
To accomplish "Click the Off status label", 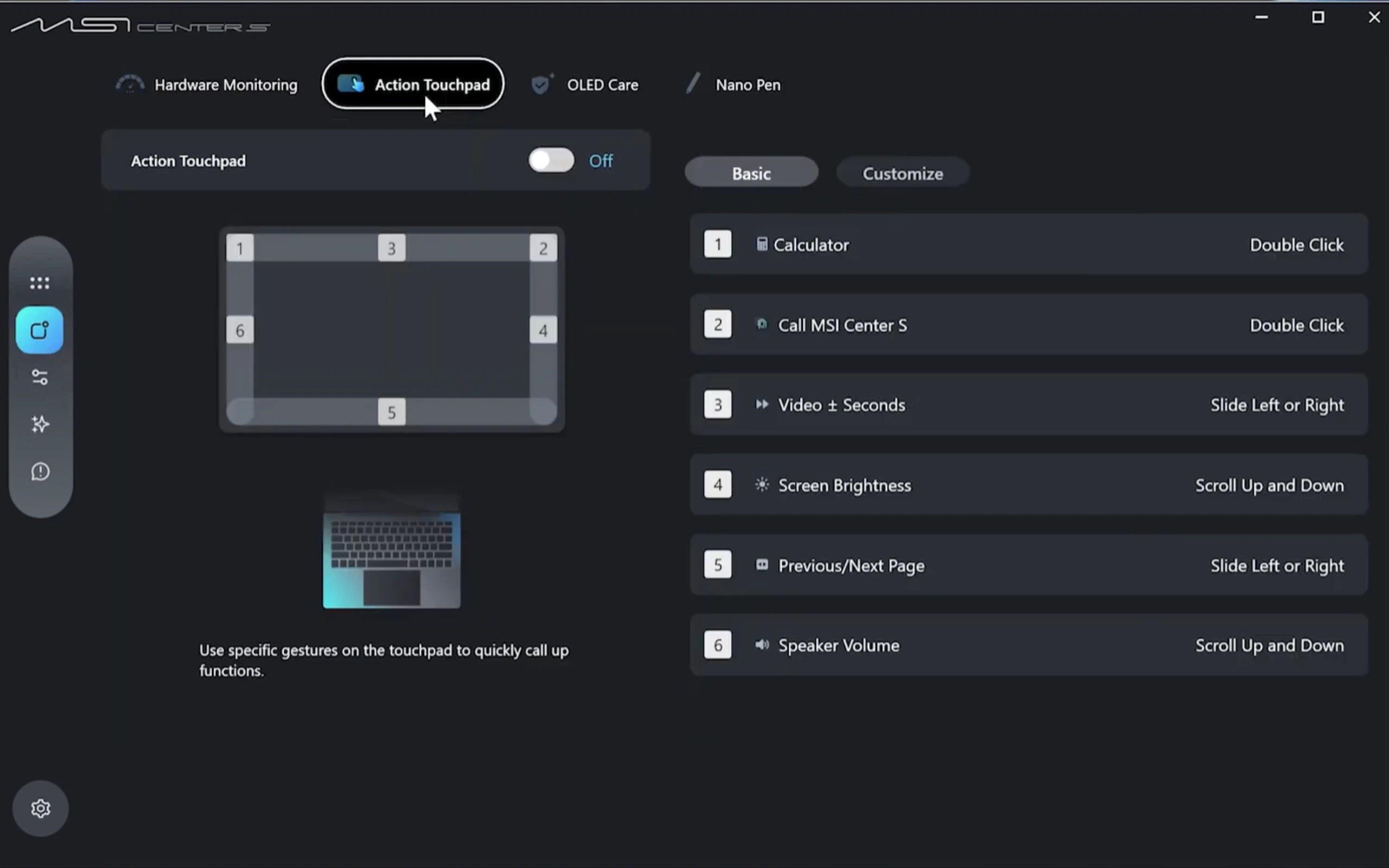I will pyautogui.click(x=601, y=161).
